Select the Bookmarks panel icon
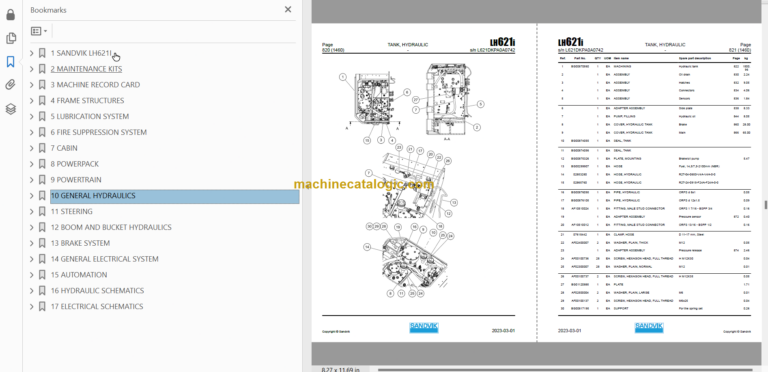The height and width of the screenshot is (372, 768). pyautogui.click(x=10, y=62)
